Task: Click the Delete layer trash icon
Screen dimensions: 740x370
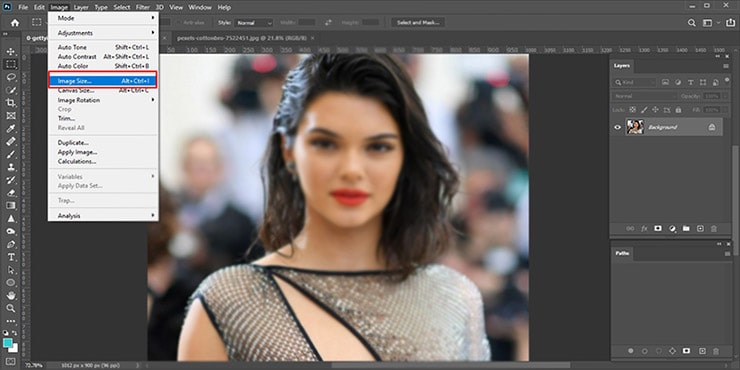Action: point(714,228)
